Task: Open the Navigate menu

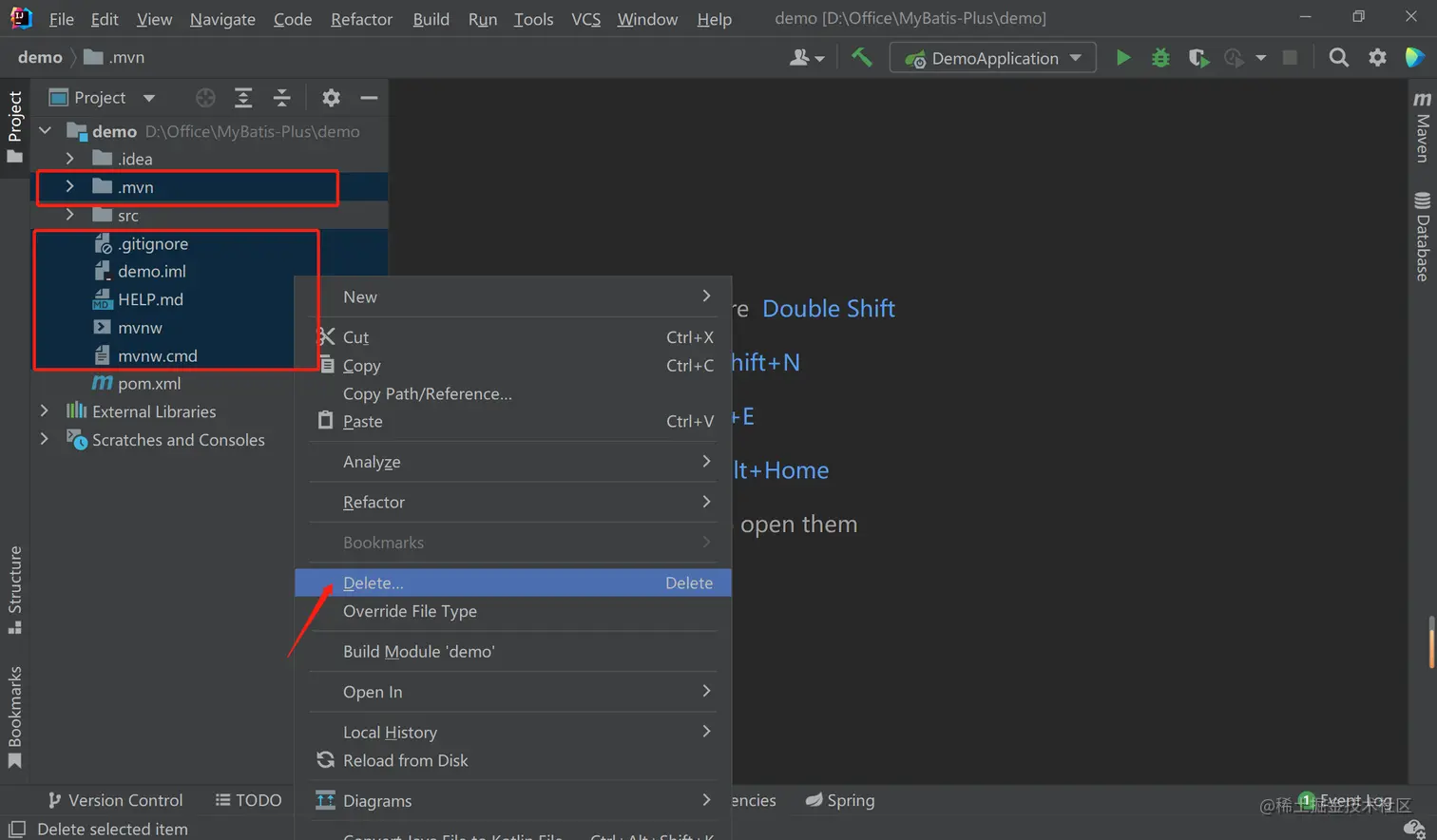Action: coord(222,19)
